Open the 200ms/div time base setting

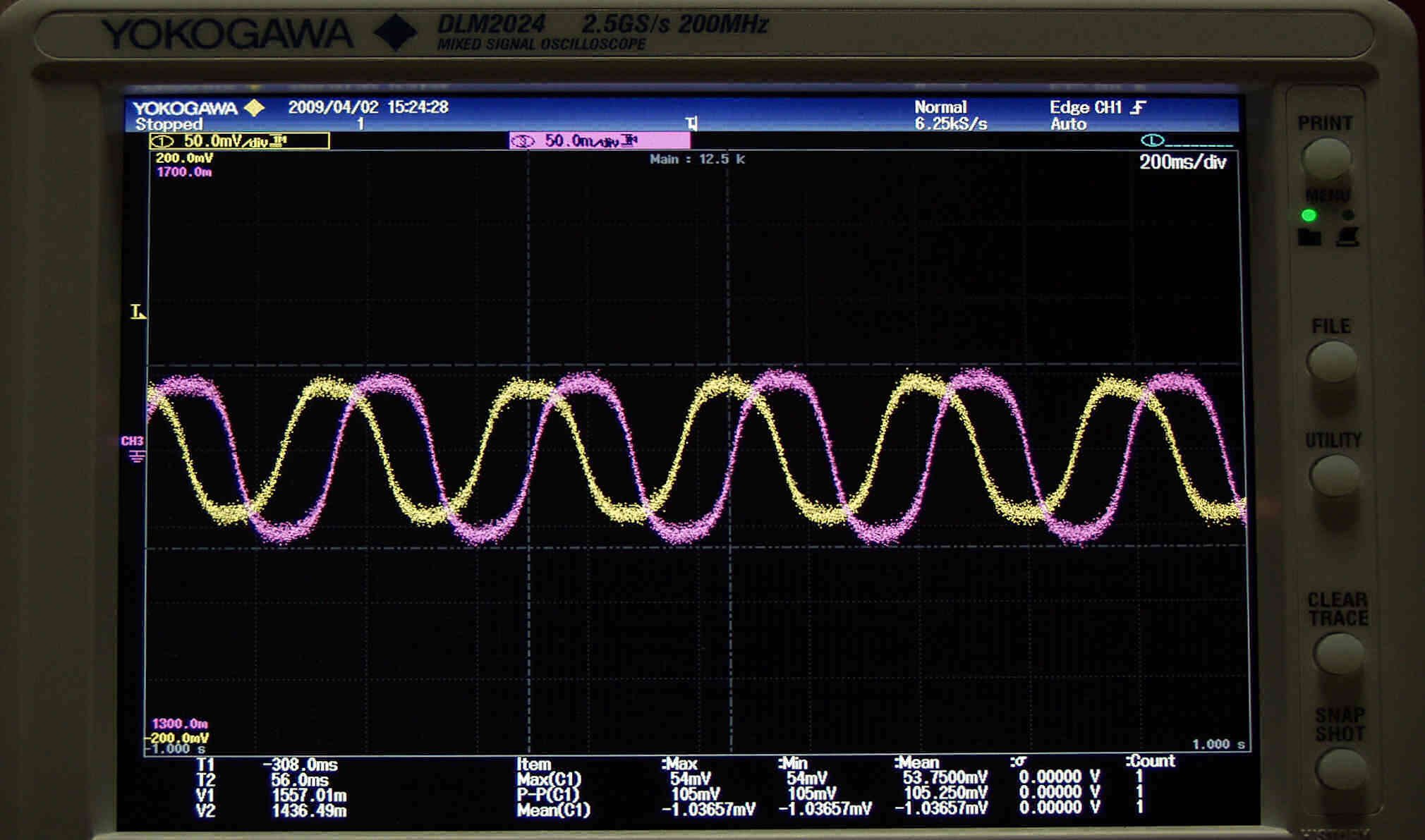pyautogui.click(x=1182, y=162)
